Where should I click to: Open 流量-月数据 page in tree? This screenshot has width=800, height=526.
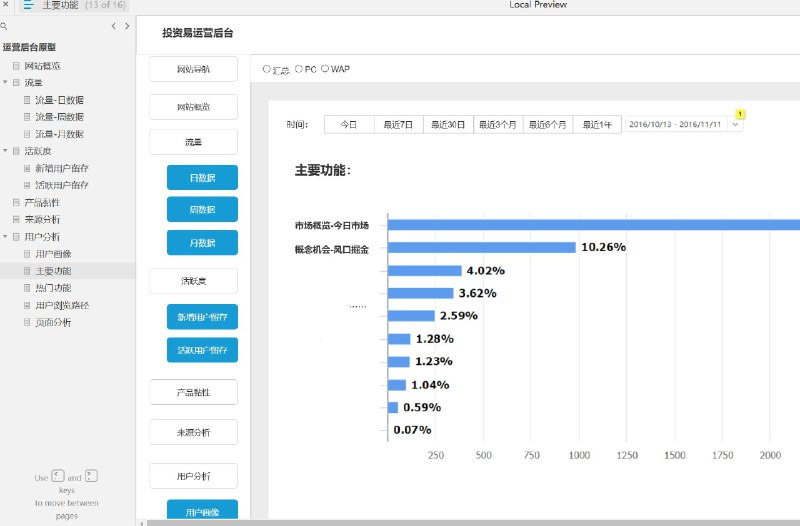pos(59,134)
